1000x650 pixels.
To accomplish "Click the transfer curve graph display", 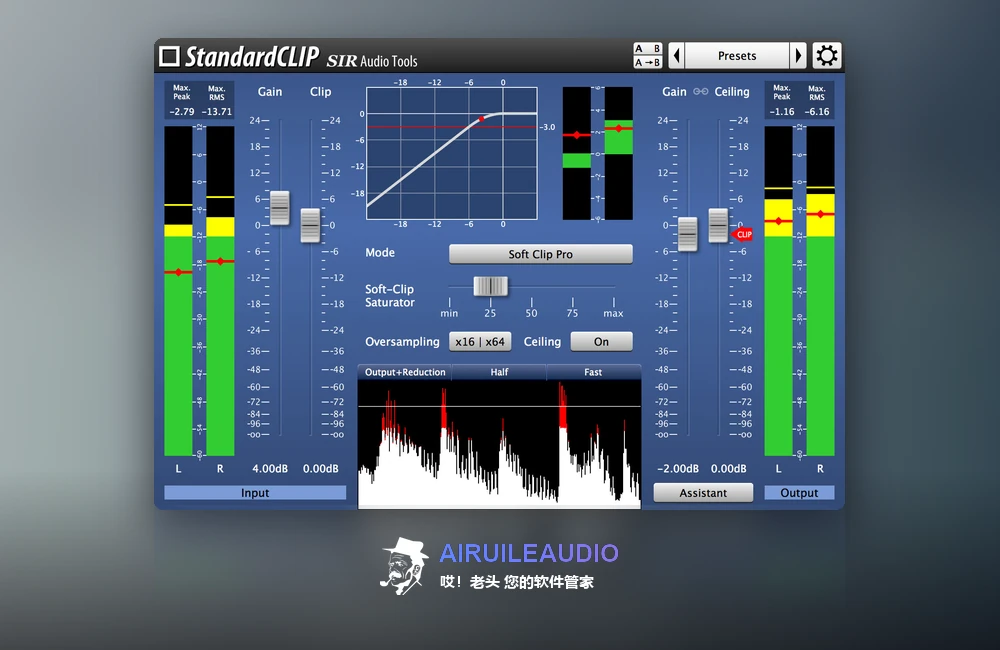I will pos(452,154).
